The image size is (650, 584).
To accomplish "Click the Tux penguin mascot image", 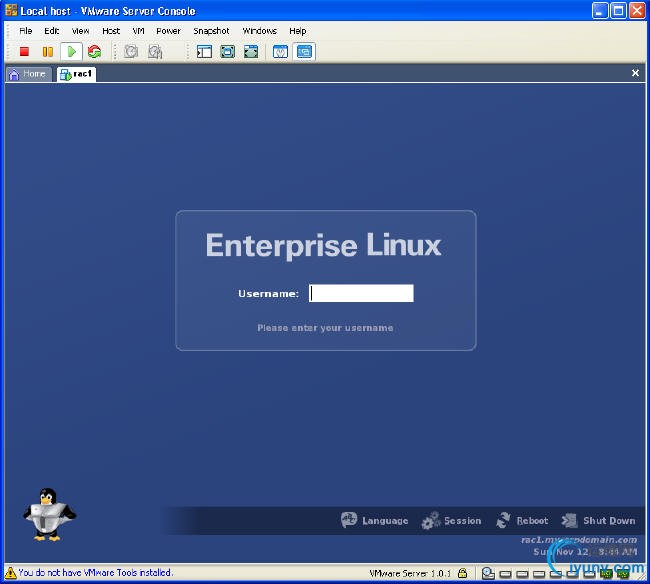I will point(49,514).
